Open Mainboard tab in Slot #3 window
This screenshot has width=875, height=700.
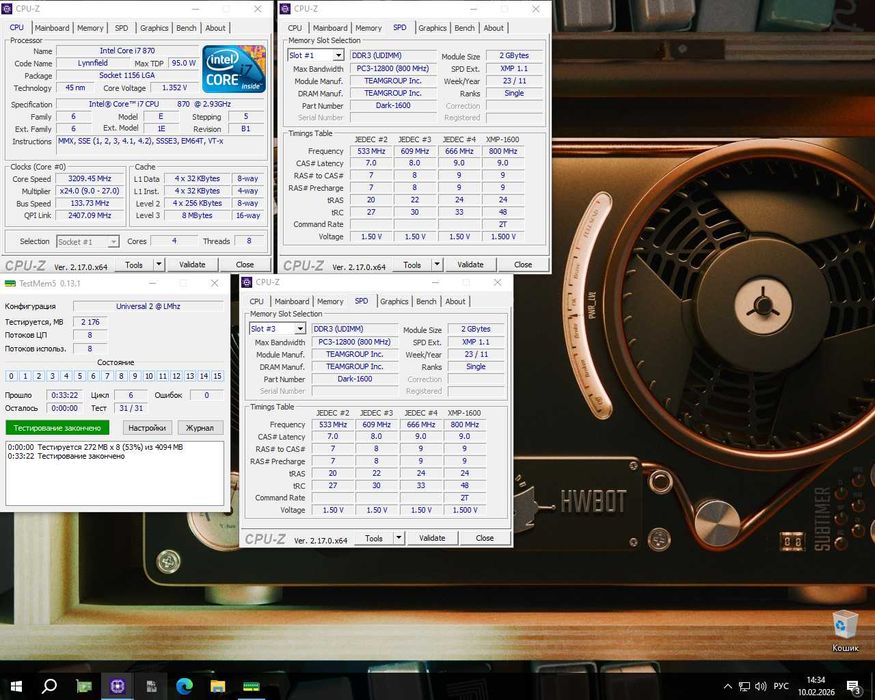click(291, 301)
